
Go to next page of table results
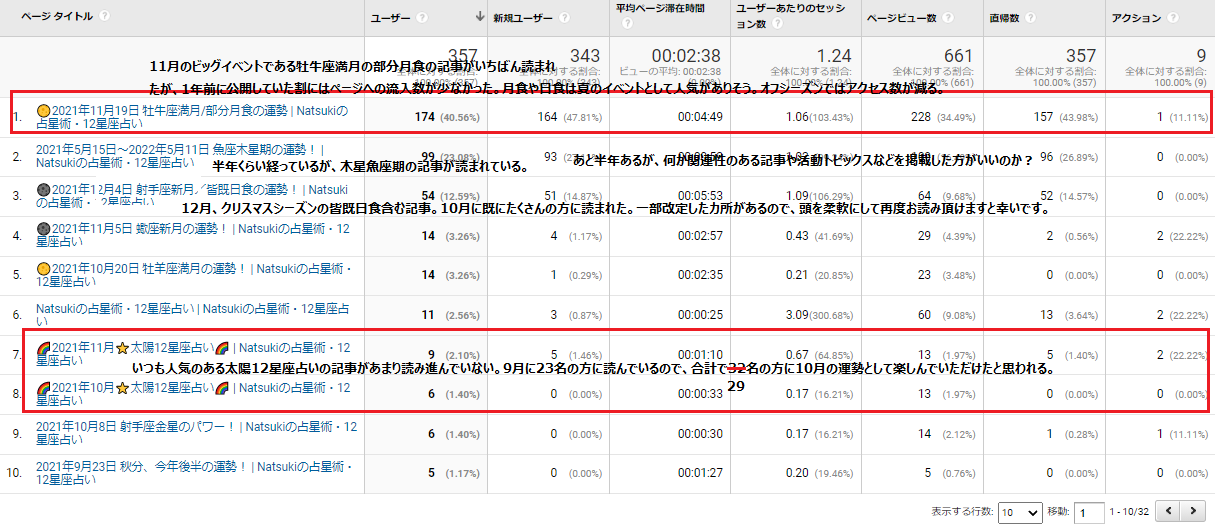pyautogui.click(x=1193, y=511)
